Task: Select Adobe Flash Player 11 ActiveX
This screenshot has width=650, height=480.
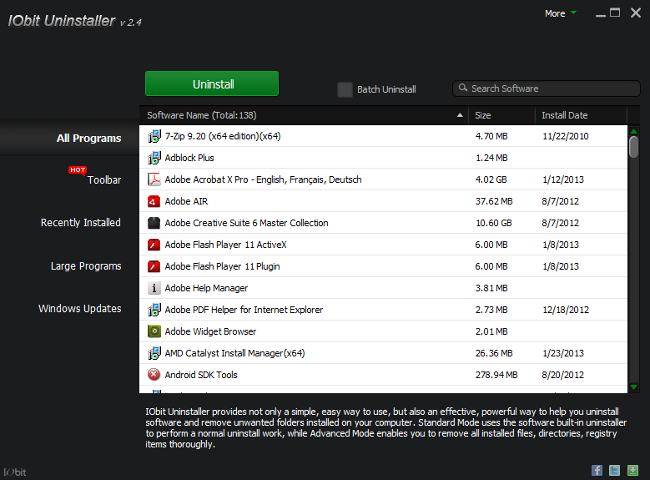Action: pos(383,245)
